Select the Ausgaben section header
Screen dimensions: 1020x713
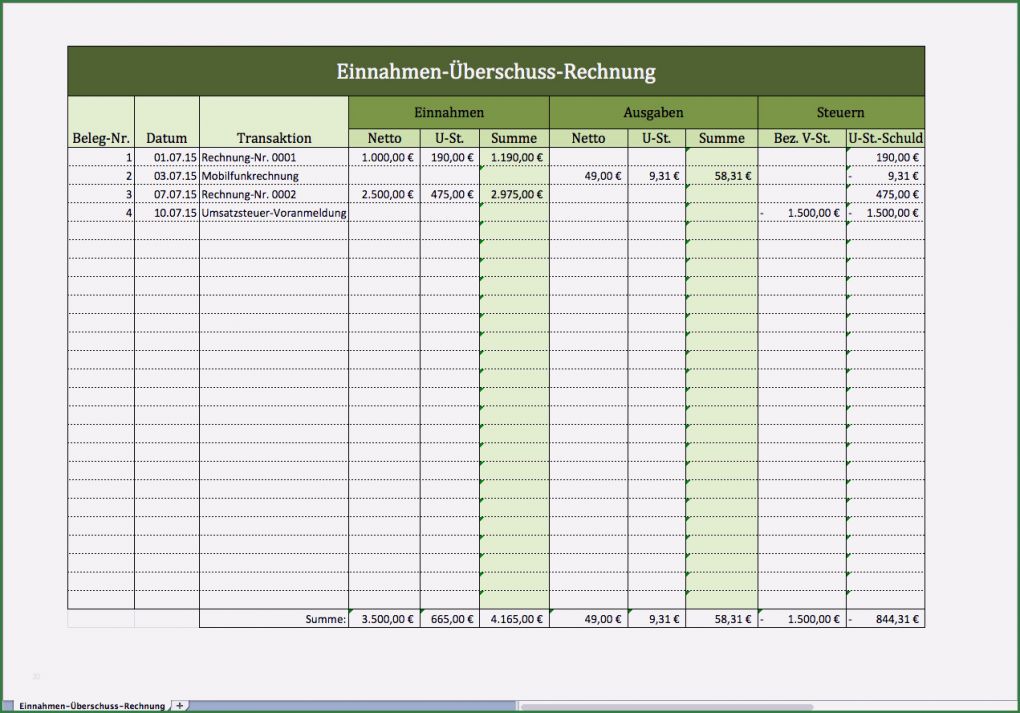(655, 112)
